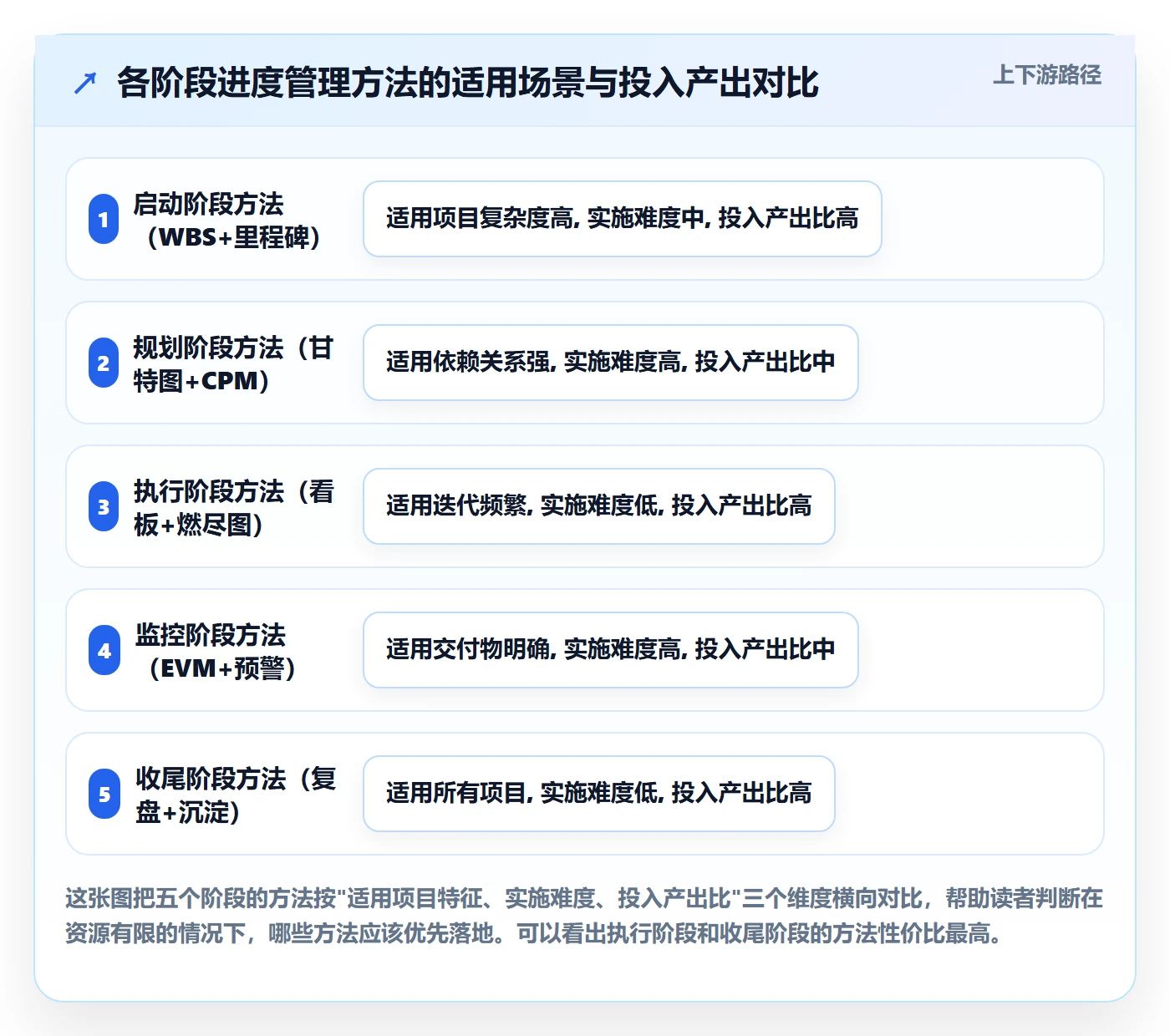Click the 收尾阶段方法（复盘+沉淀）label
The height and width of the screenshot is (1036, 1170).
[x=236, y=795]
